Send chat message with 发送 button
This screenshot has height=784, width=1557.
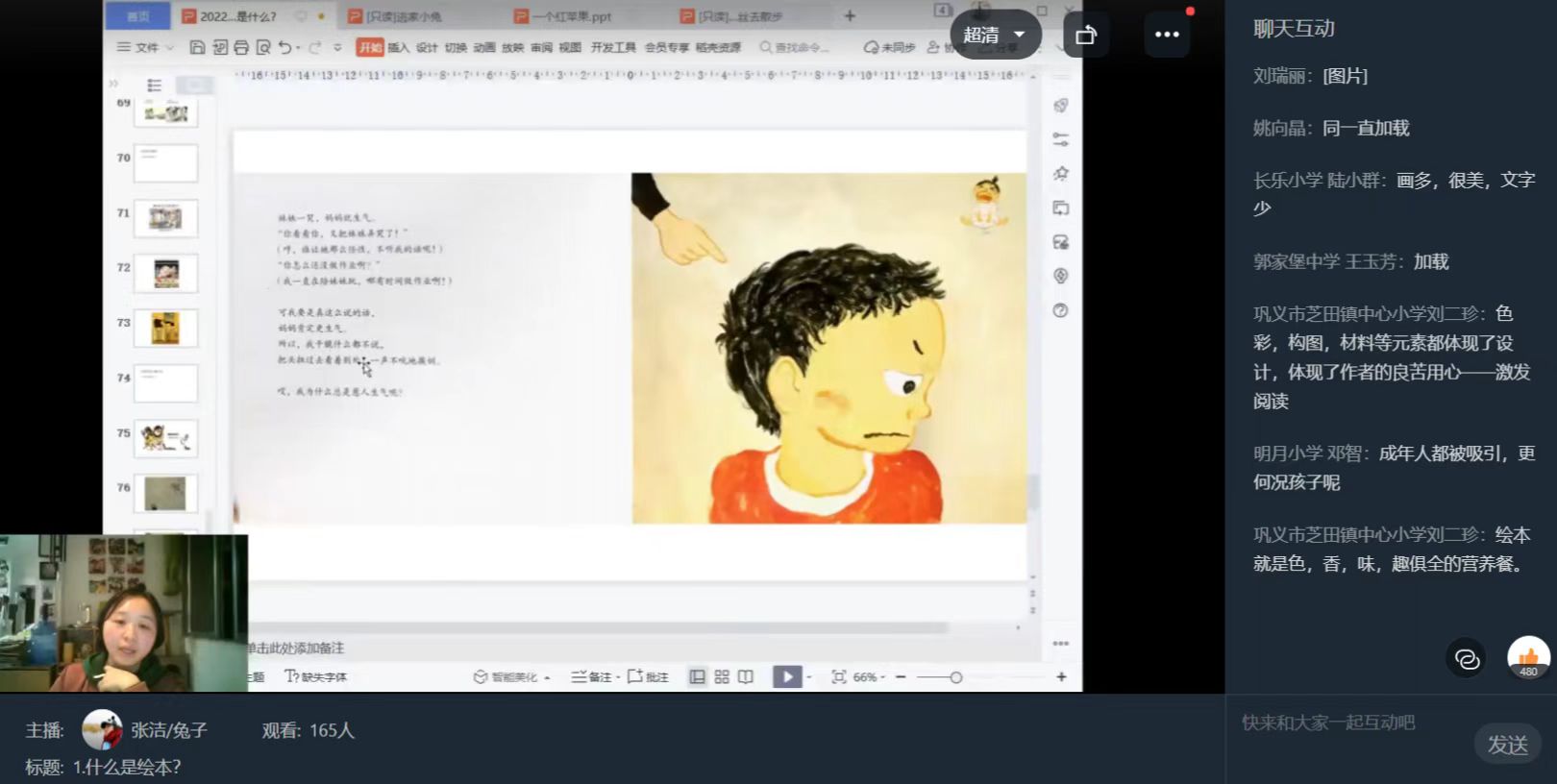1507,745
